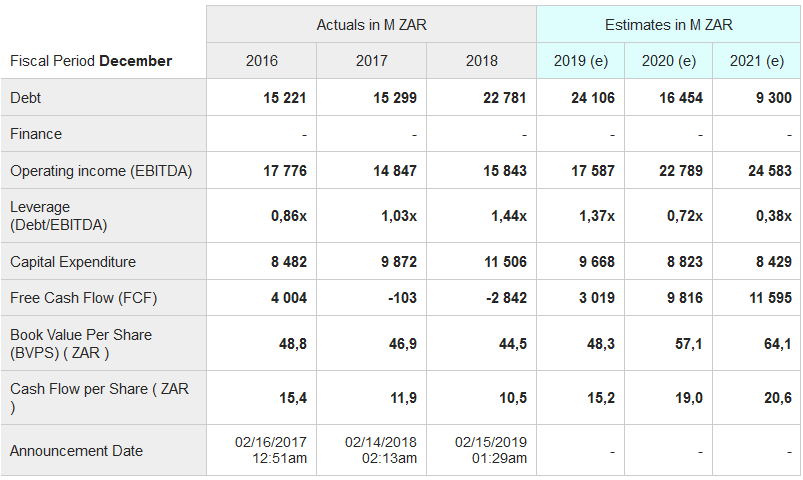This screenshot has height=480, width=803.
Task: Select the 2021 (e) column header
Action: [757, 61]
